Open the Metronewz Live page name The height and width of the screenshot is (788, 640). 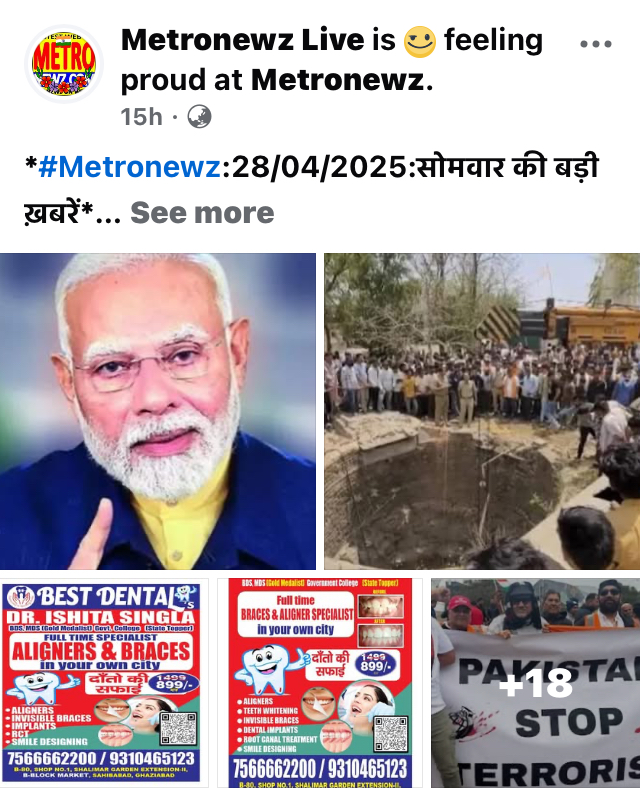(x=243, y=40)
